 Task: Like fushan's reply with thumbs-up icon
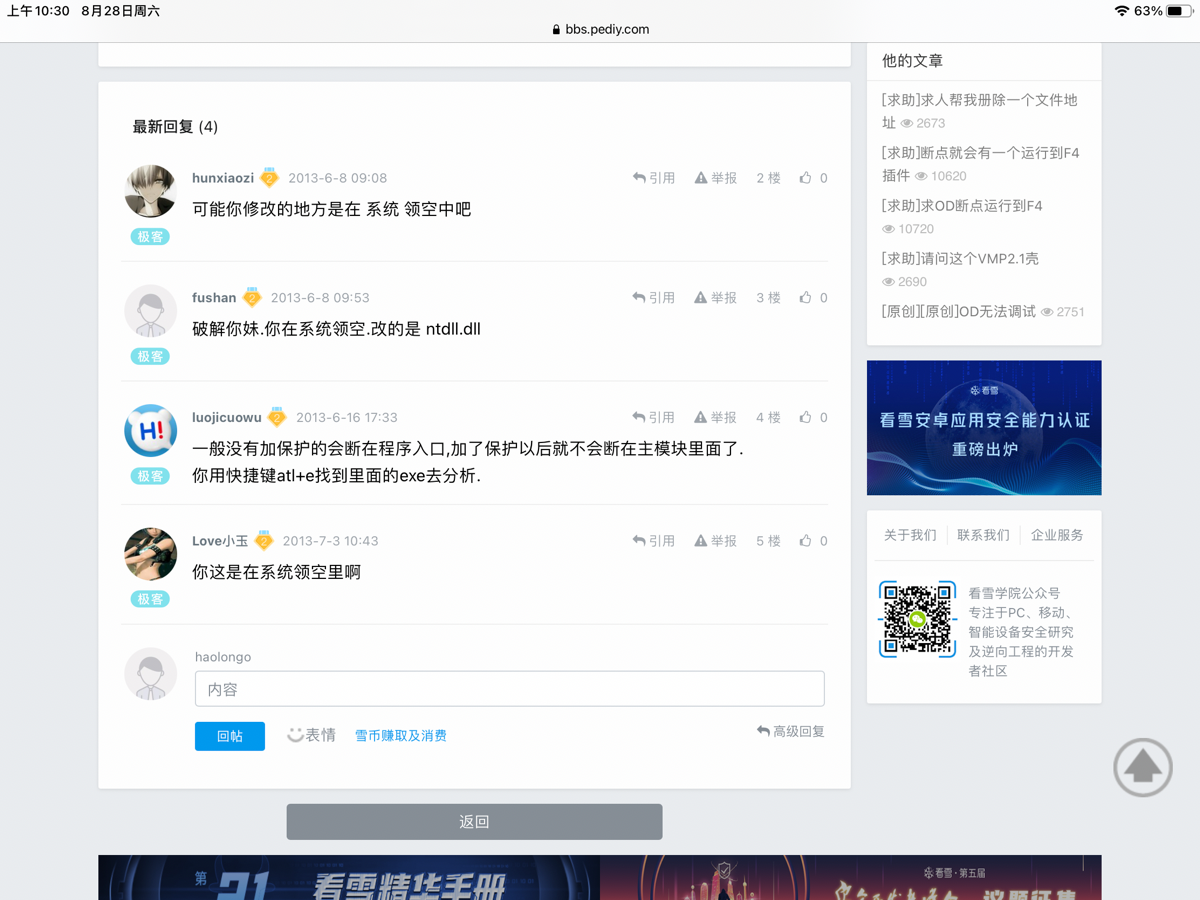806,298
